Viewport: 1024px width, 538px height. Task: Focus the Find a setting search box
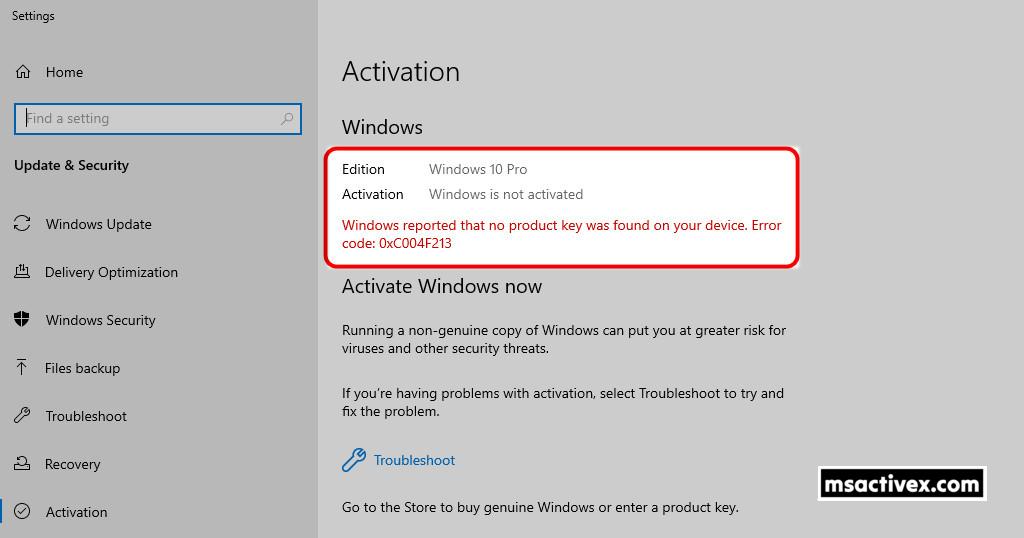coord(150,119)
